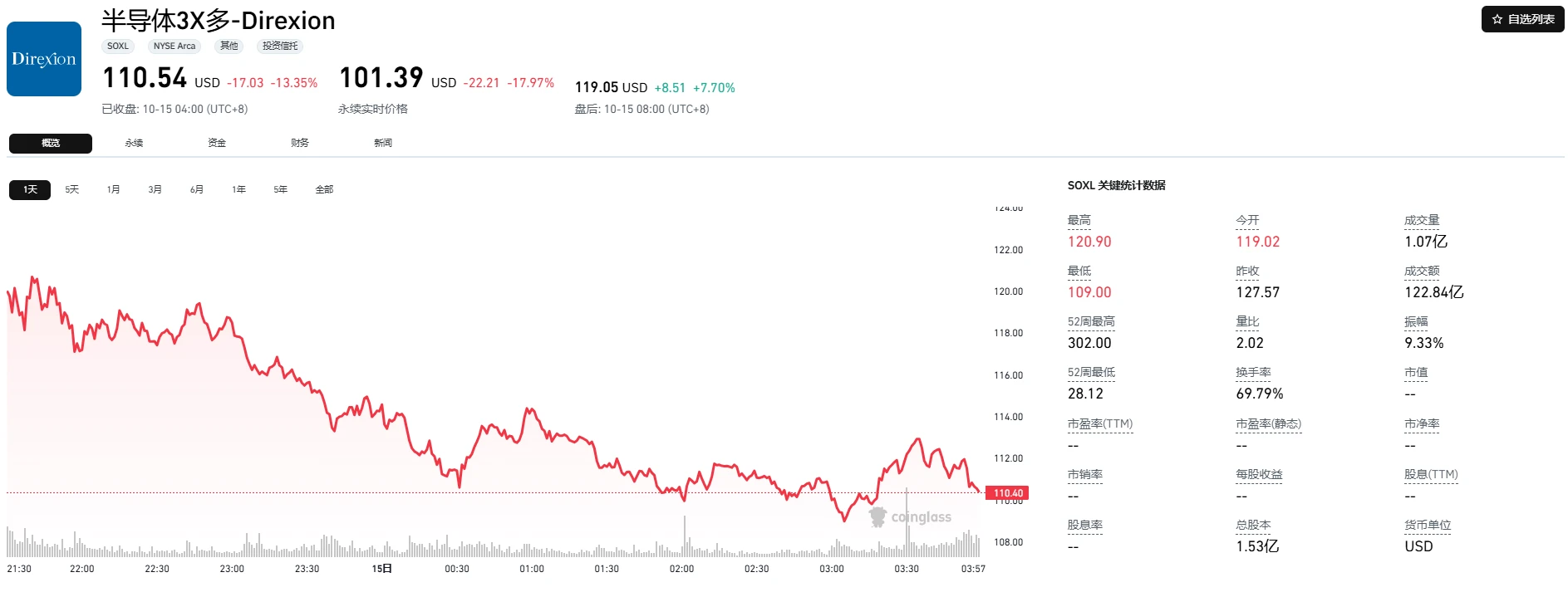Click the Direxion logo icon

pos(44,59)
